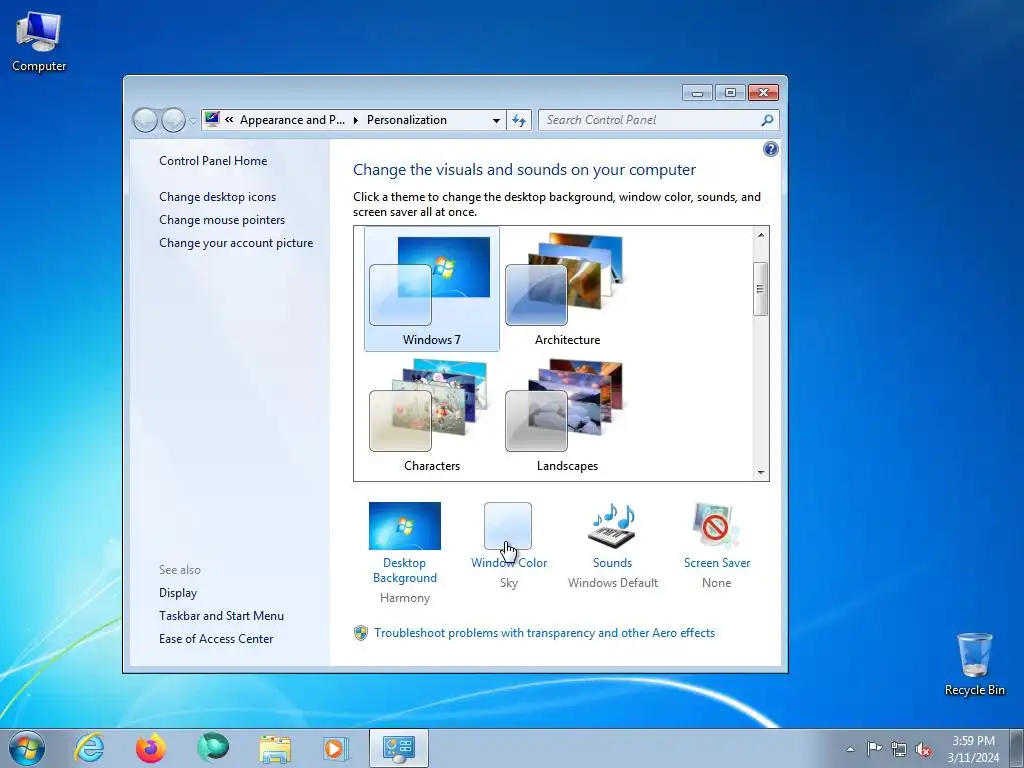Open the green sphere taskbar app
The width and height of the screenshot is (1024, 768).
[213, 748]
